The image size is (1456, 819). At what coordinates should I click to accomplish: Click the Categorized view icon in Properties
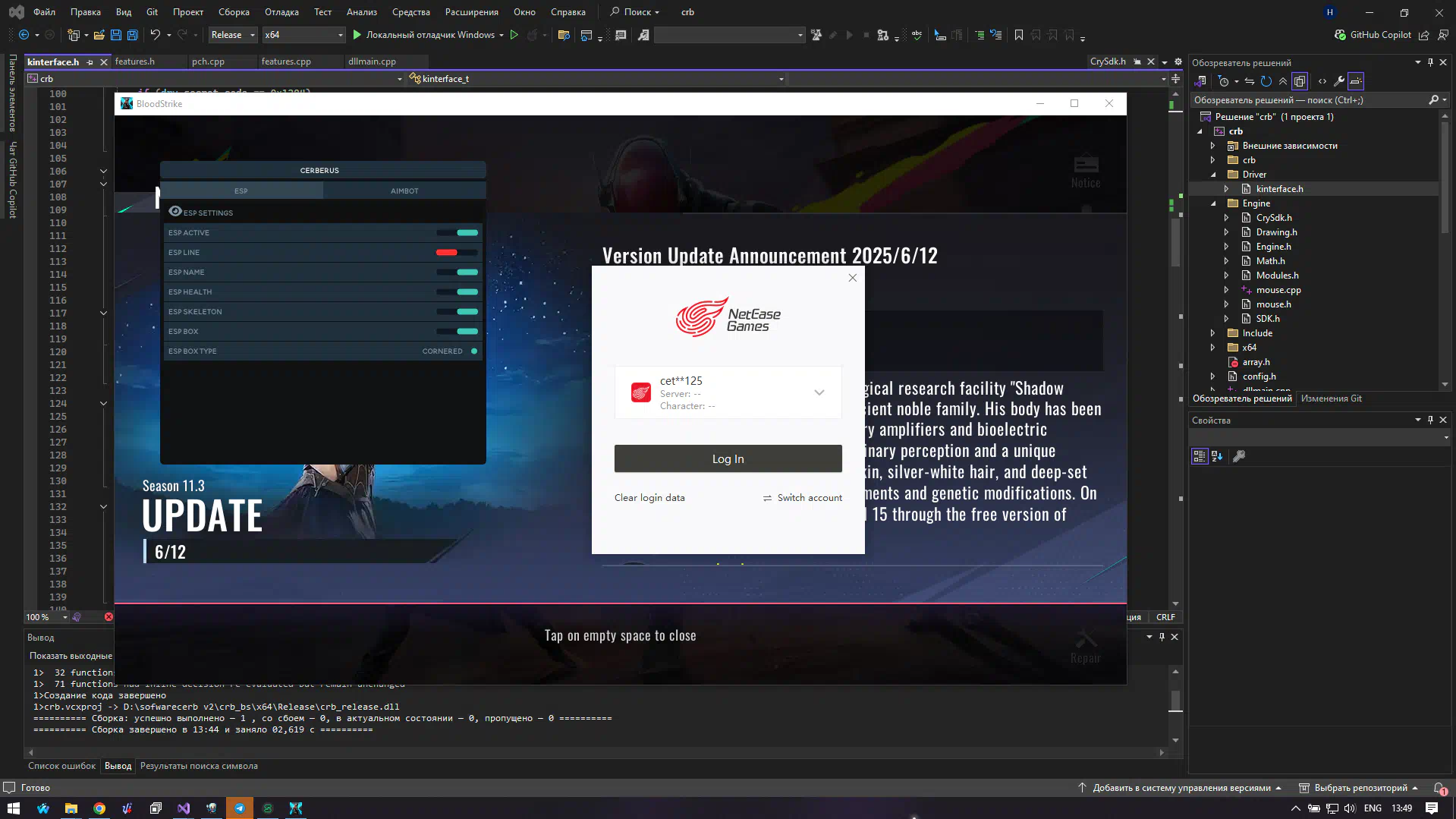tap(1200, 456)
